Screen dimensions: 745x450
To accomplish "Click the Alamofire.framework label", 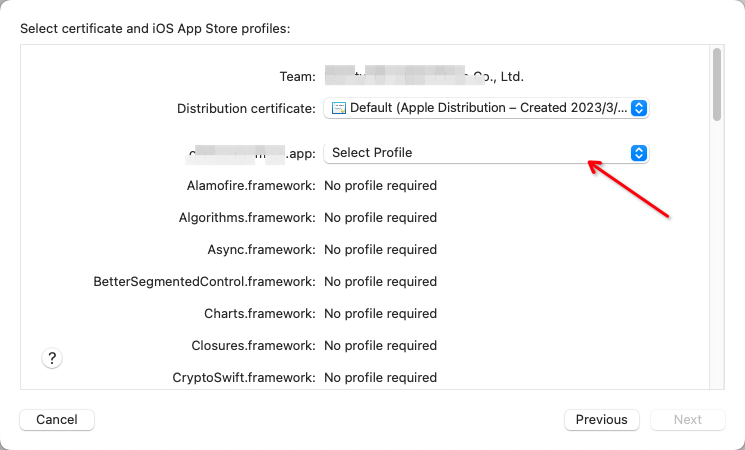I will (251, 185).
